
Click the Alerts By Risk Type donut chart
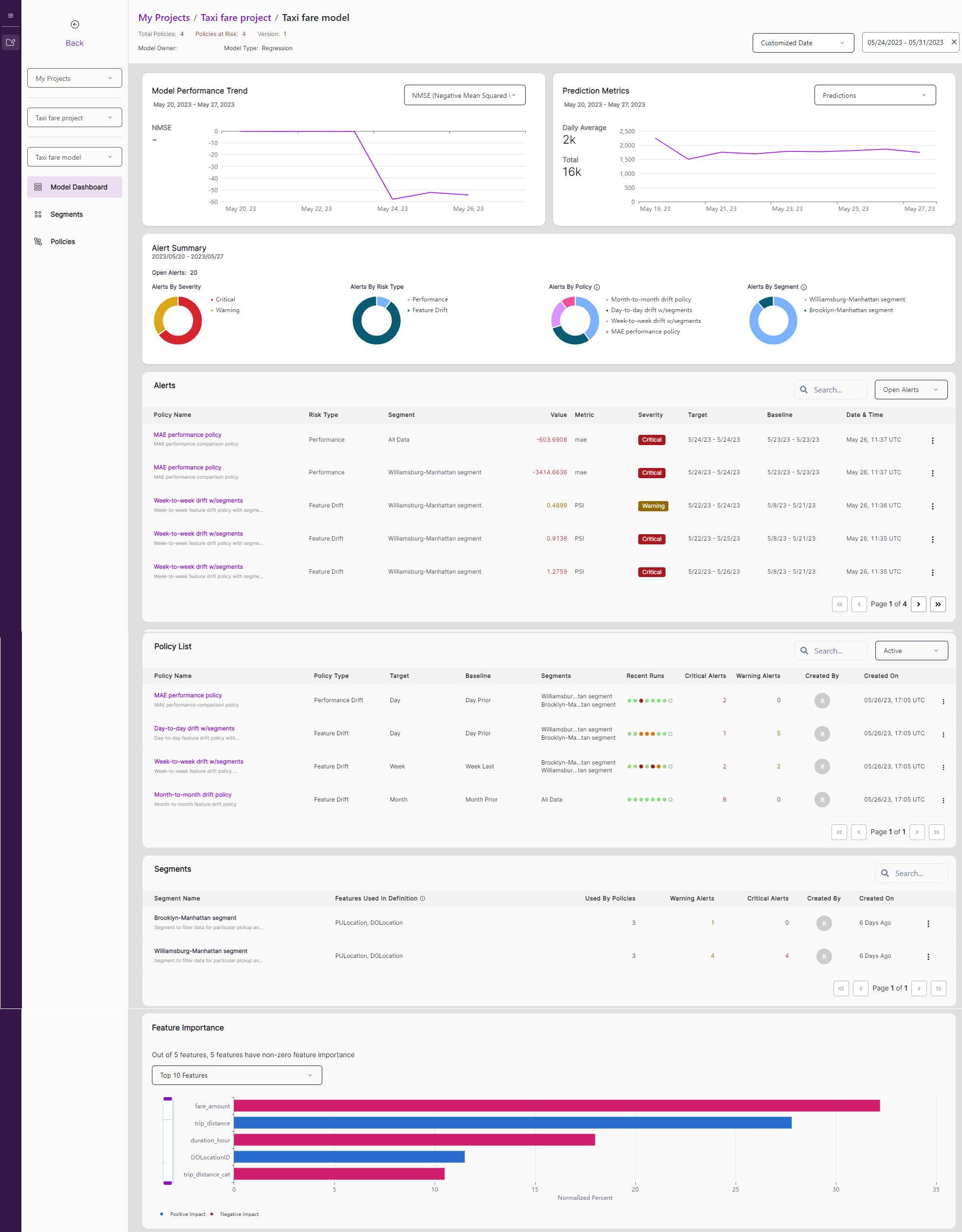click(x=376, y=321)
